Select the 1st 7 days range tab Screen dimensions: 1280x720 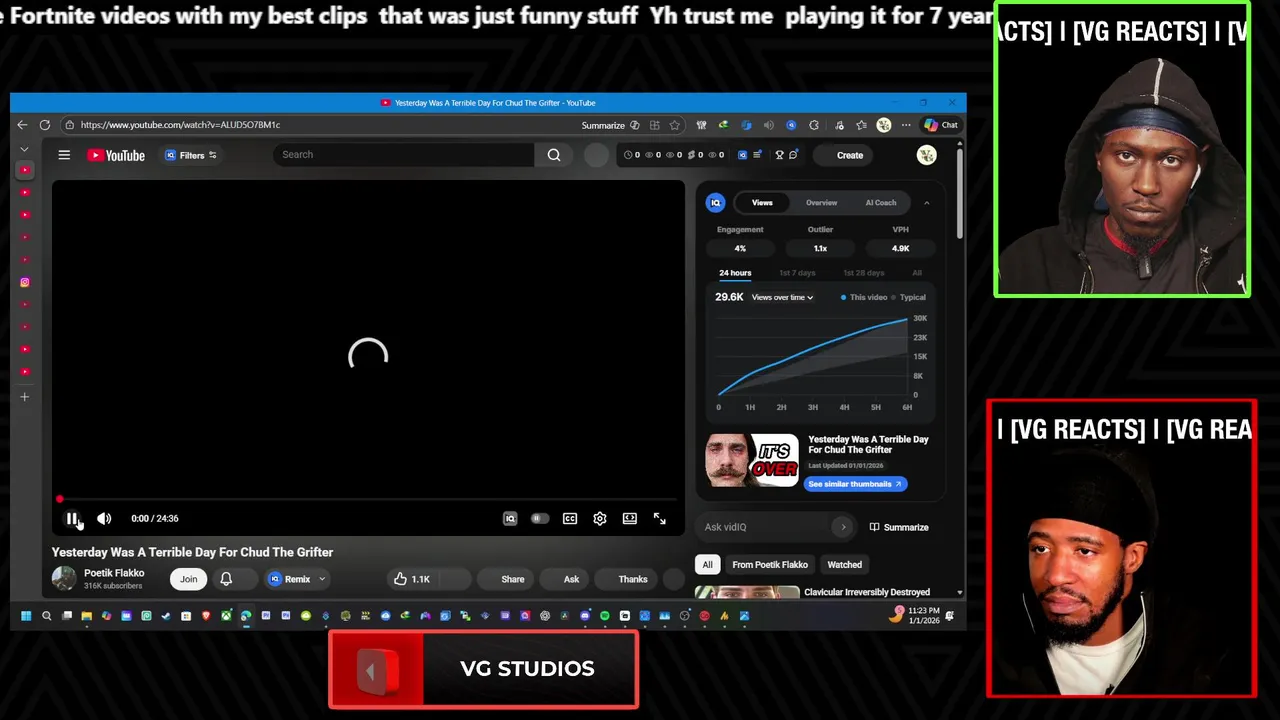797,273
